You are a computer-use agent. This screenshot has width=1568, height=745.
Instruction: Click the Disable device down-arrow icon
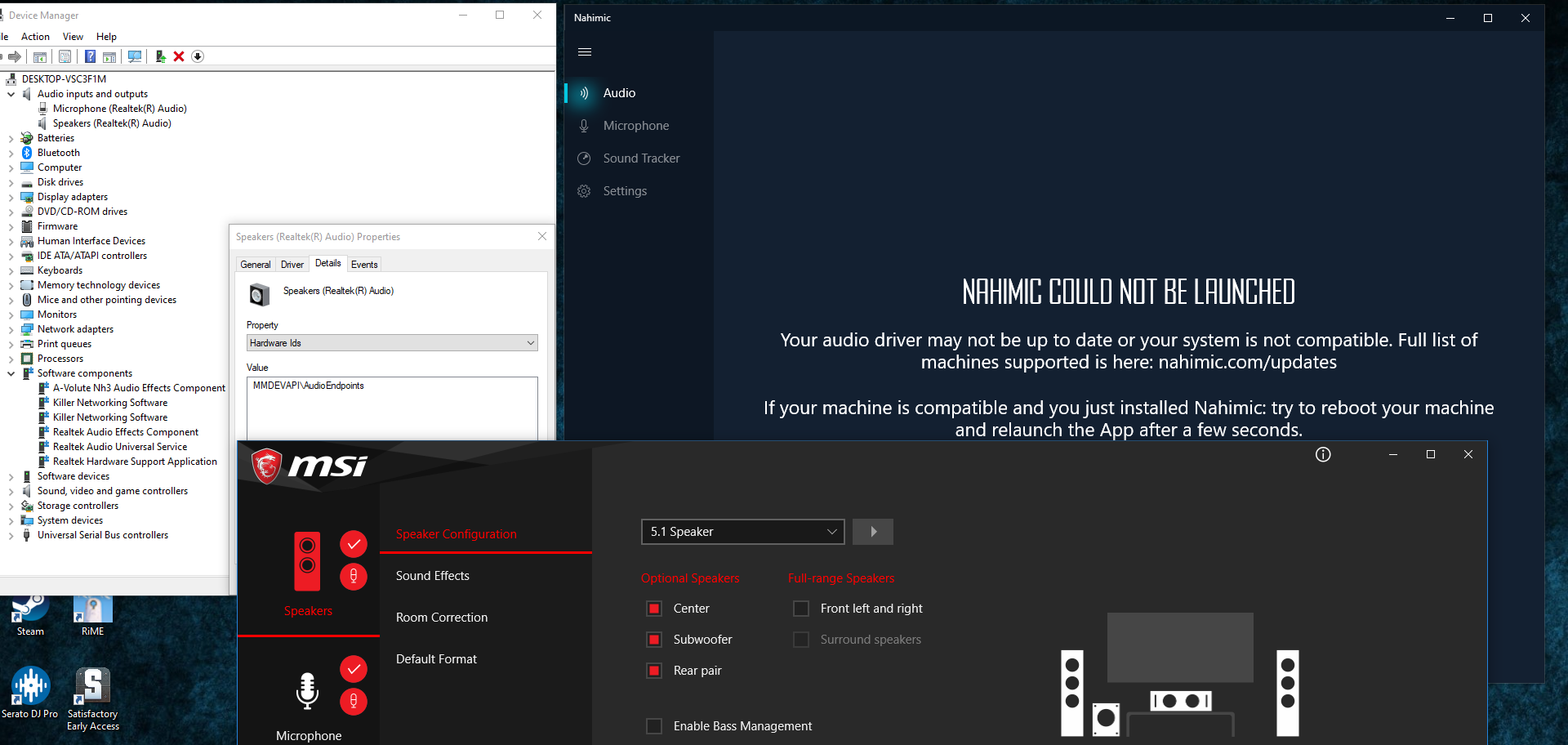[x=198, y=56]
